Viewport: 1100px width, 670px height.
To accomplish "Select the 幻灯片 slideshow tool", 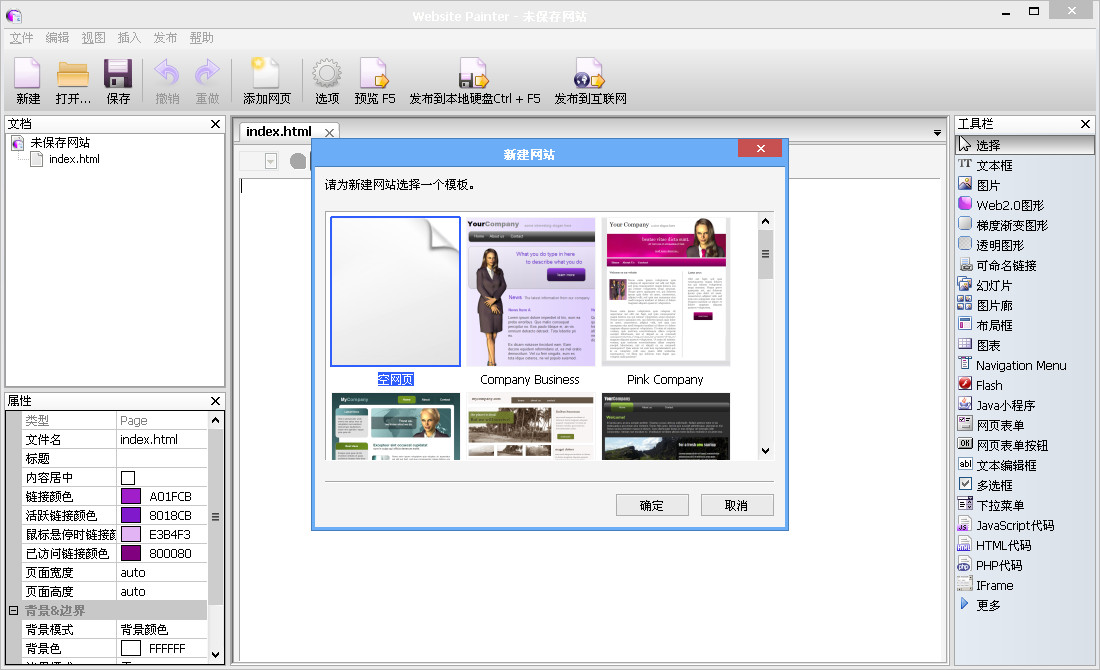I will click(993, 285).
